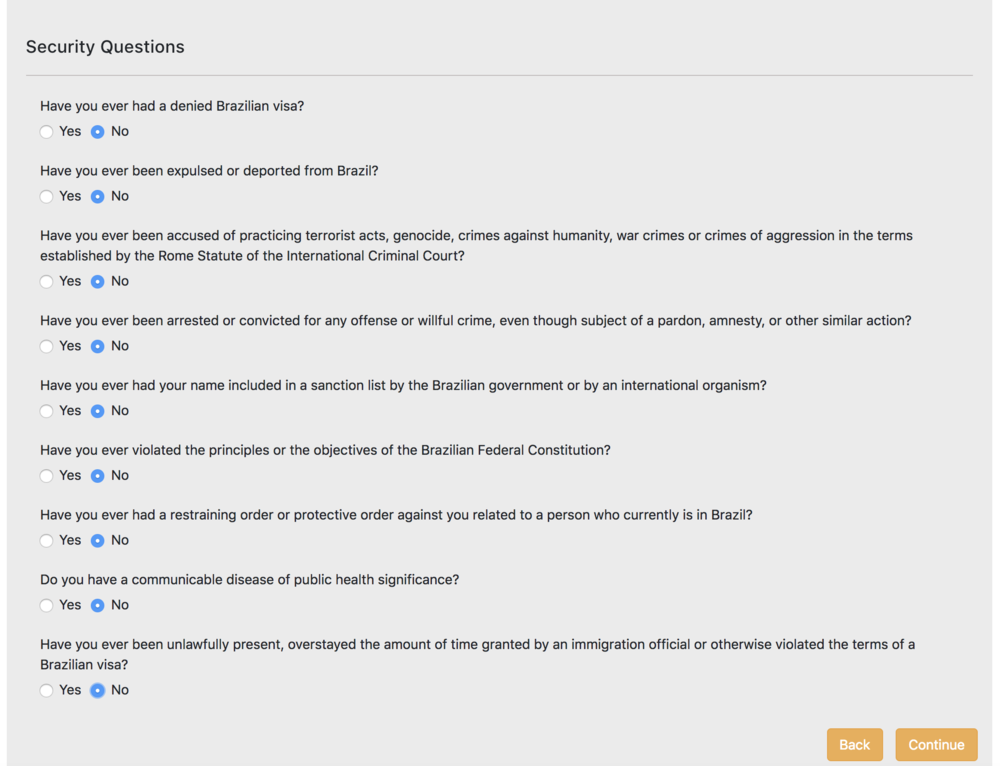Select No for arrested or convicted question
Image resolution: width=1000 pixels, height=766 pixels.
(98, 347)
